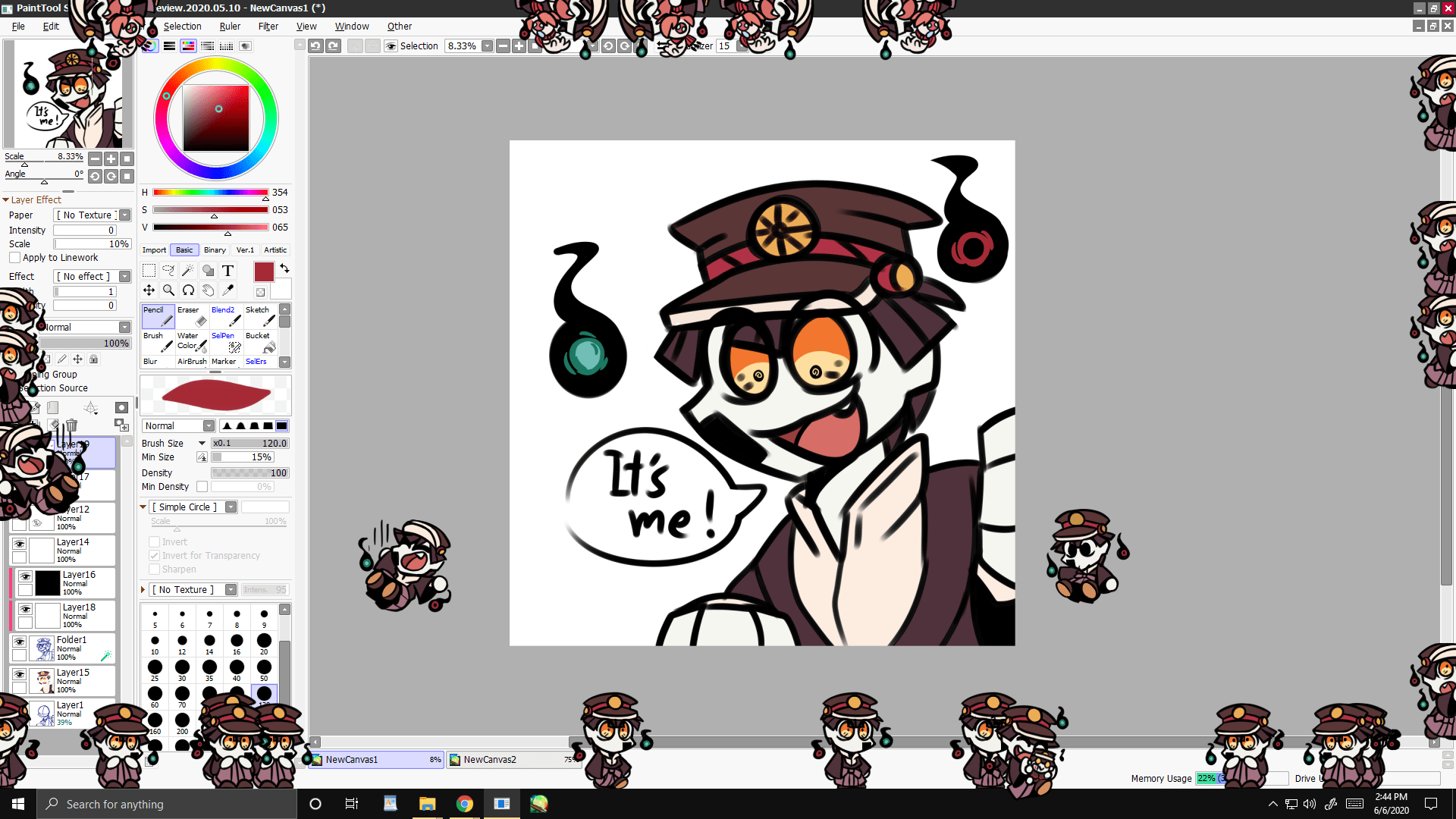Open the Paper texture dropdown
The image size is (1456, 819).
click(125, 215)
